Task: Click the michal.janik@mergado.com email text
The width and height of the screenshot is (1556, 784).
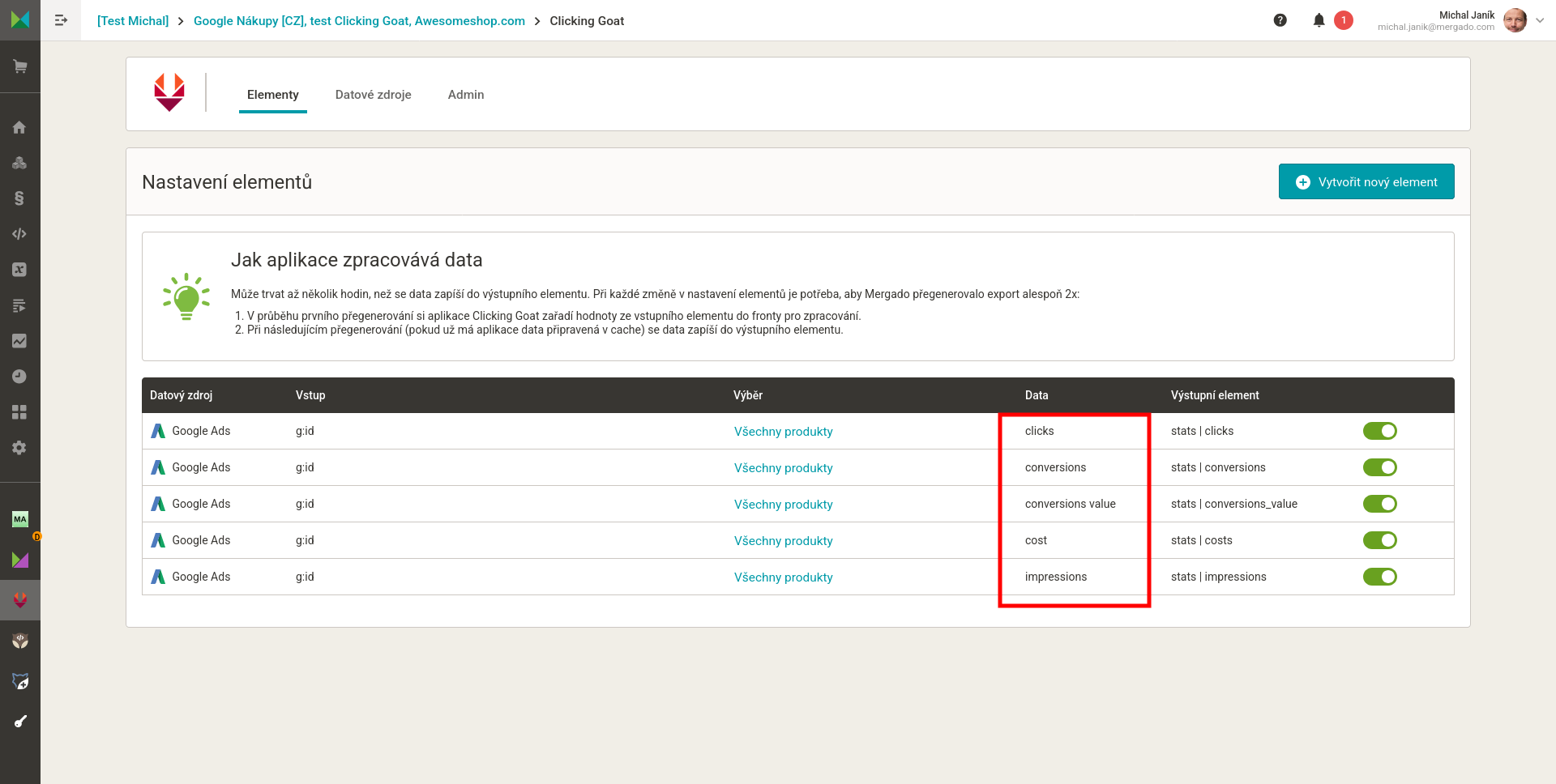Action: [x=1436, y=27]
